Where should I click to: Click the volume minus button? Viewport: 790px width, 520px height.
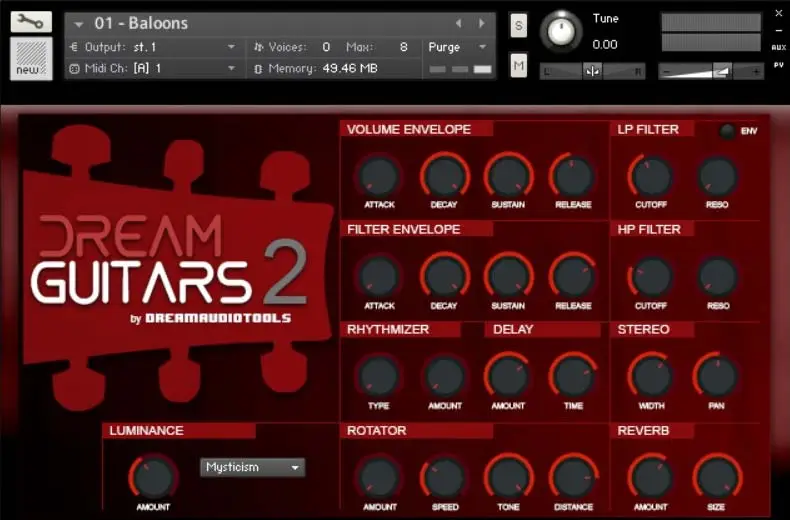click(x=667, y=73)
